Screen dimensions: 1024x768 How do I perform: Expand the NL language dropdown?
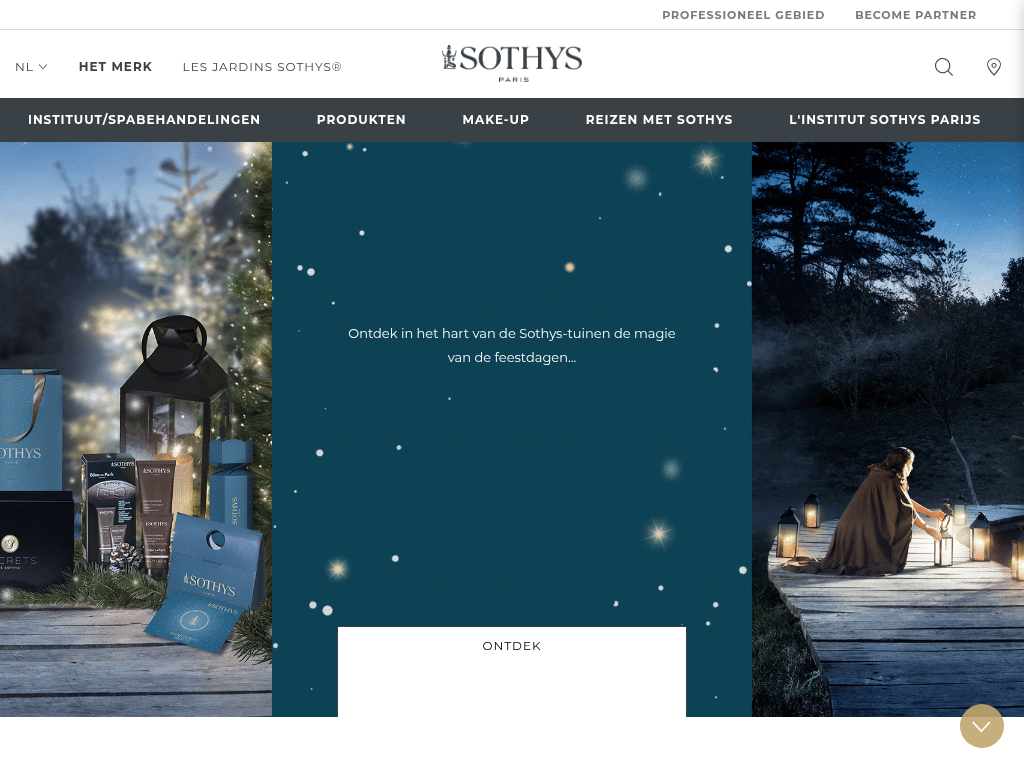click(31, 67)
